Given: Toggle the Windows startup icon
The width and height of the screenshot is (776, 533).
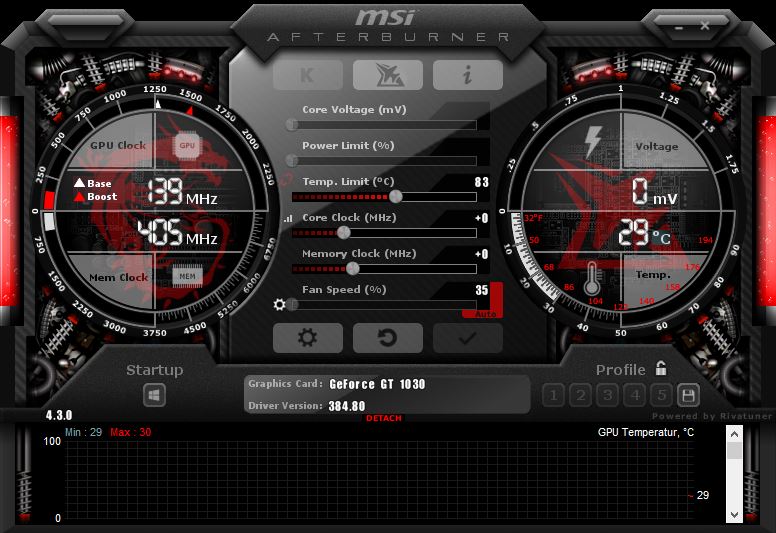Looking at the screenshot, I should pyautogui.click(x=154, y=395).
